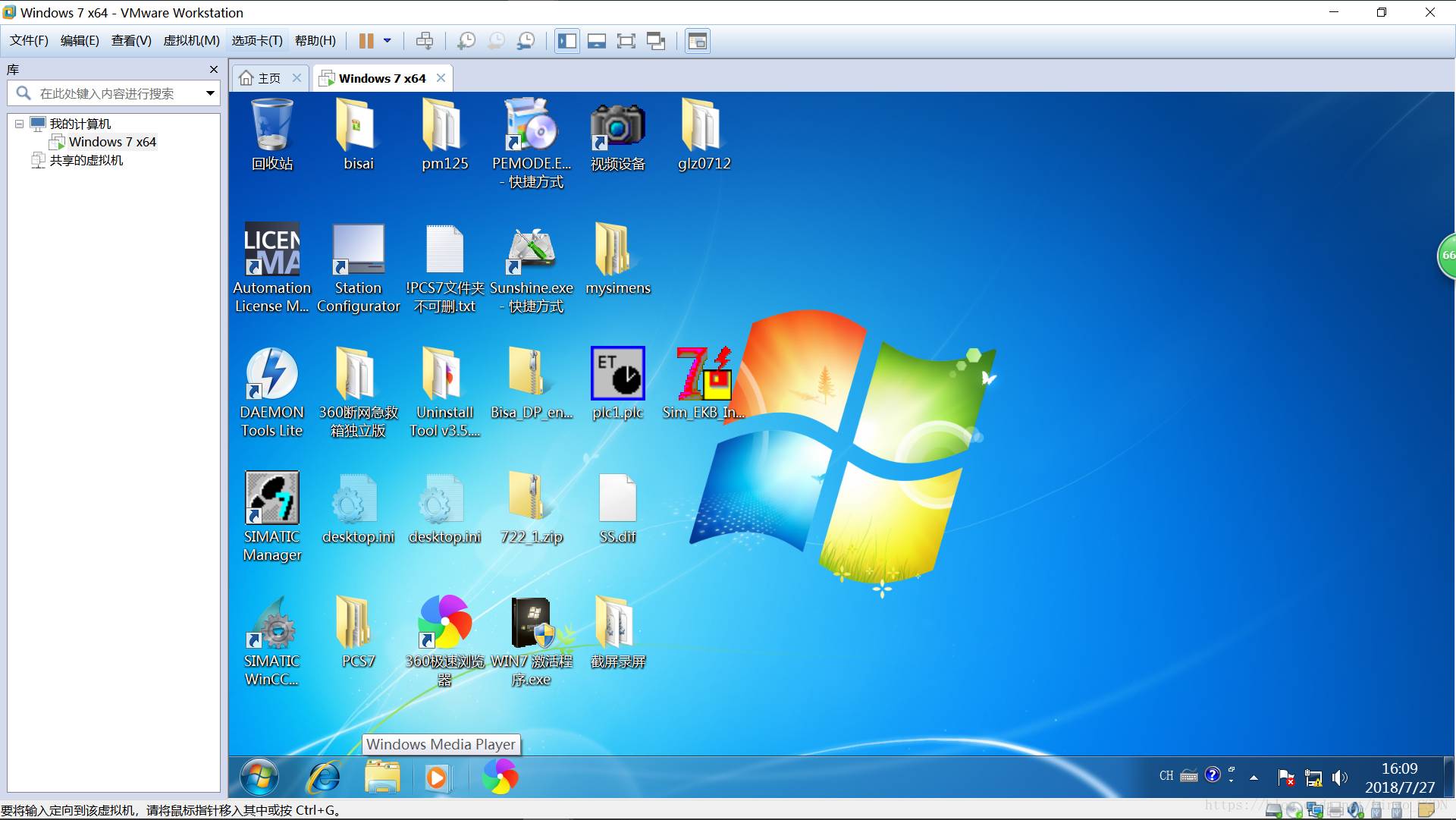The width and height of the screenshot is (1456, 820).
Task: Open 360 browser from guest taskbar
Action: (500, 778)
